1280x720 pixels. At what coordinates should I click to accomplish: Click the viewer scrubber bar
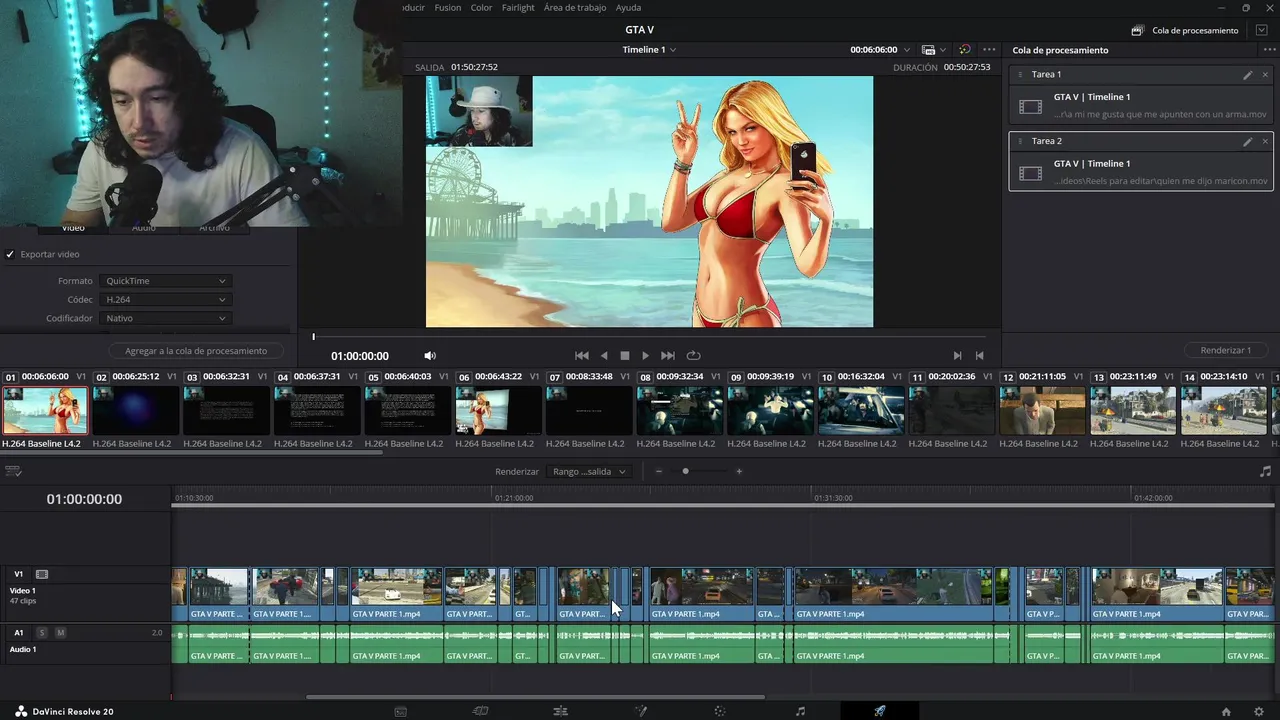[x=649, y=337]
